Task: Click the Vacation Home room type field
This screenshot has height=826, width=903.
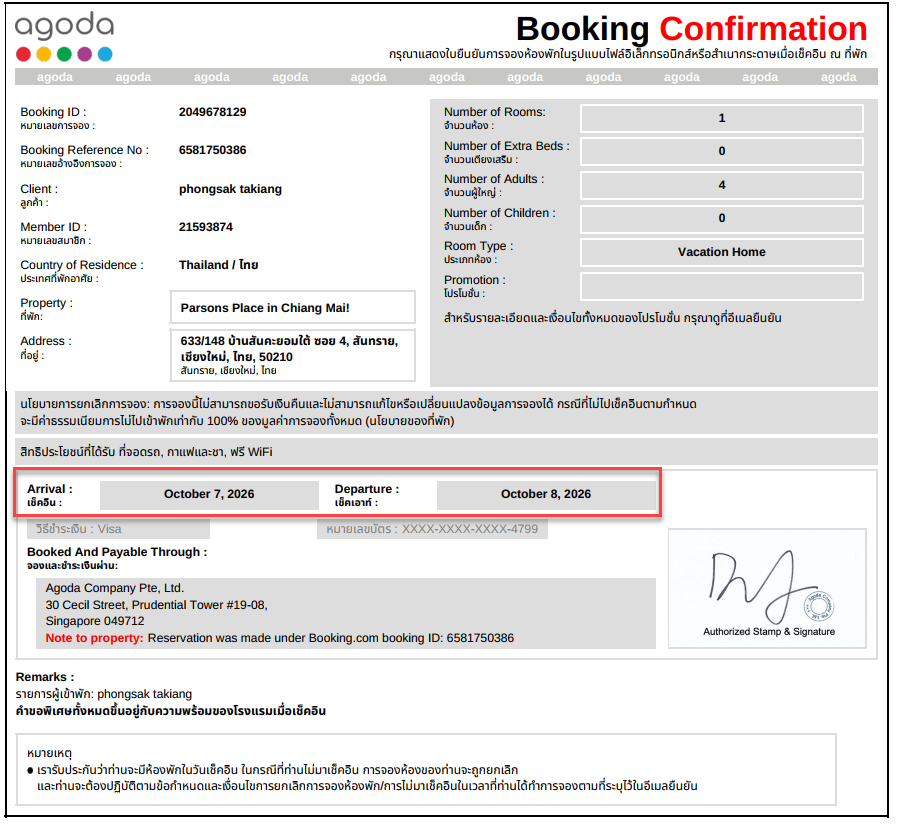Action: point(722,252)
